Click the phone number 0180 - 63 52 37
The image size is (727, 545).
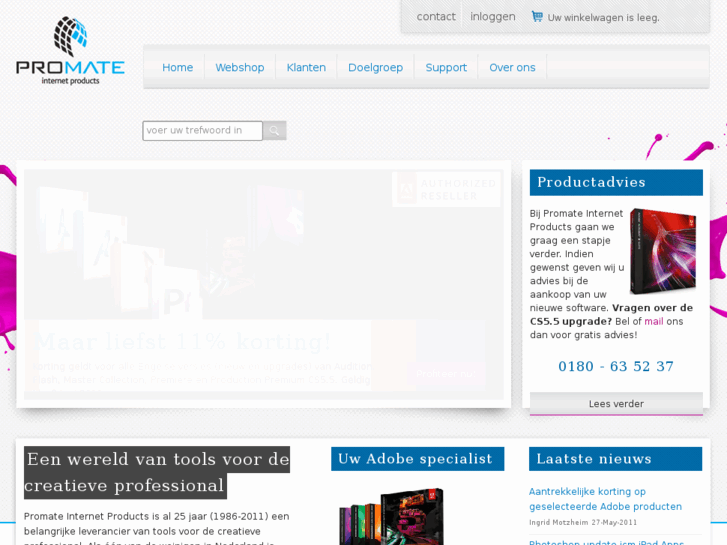point(616,366)
